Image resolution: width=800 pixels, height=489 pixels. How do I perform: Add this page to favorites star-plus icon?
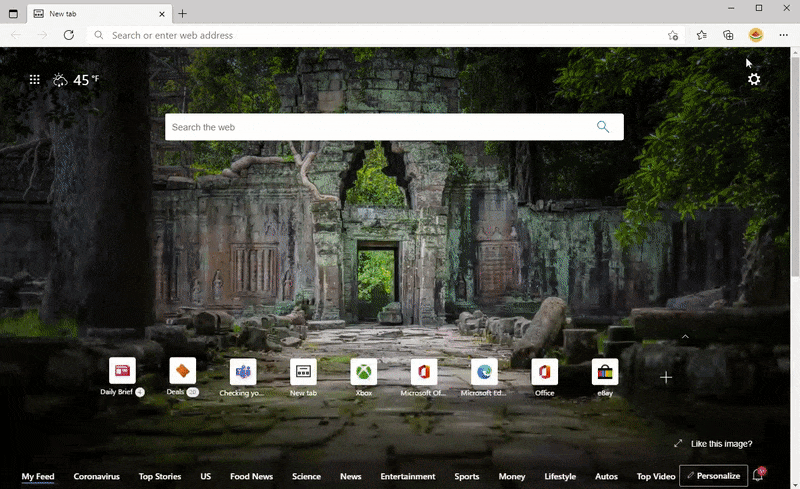(672, 35)
